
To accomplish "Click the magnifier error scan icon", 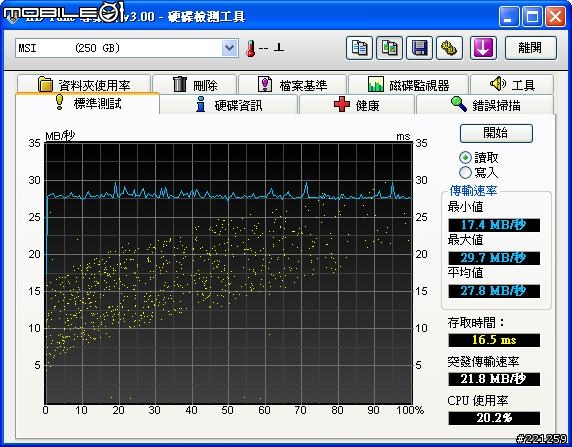I will [459, 104].
